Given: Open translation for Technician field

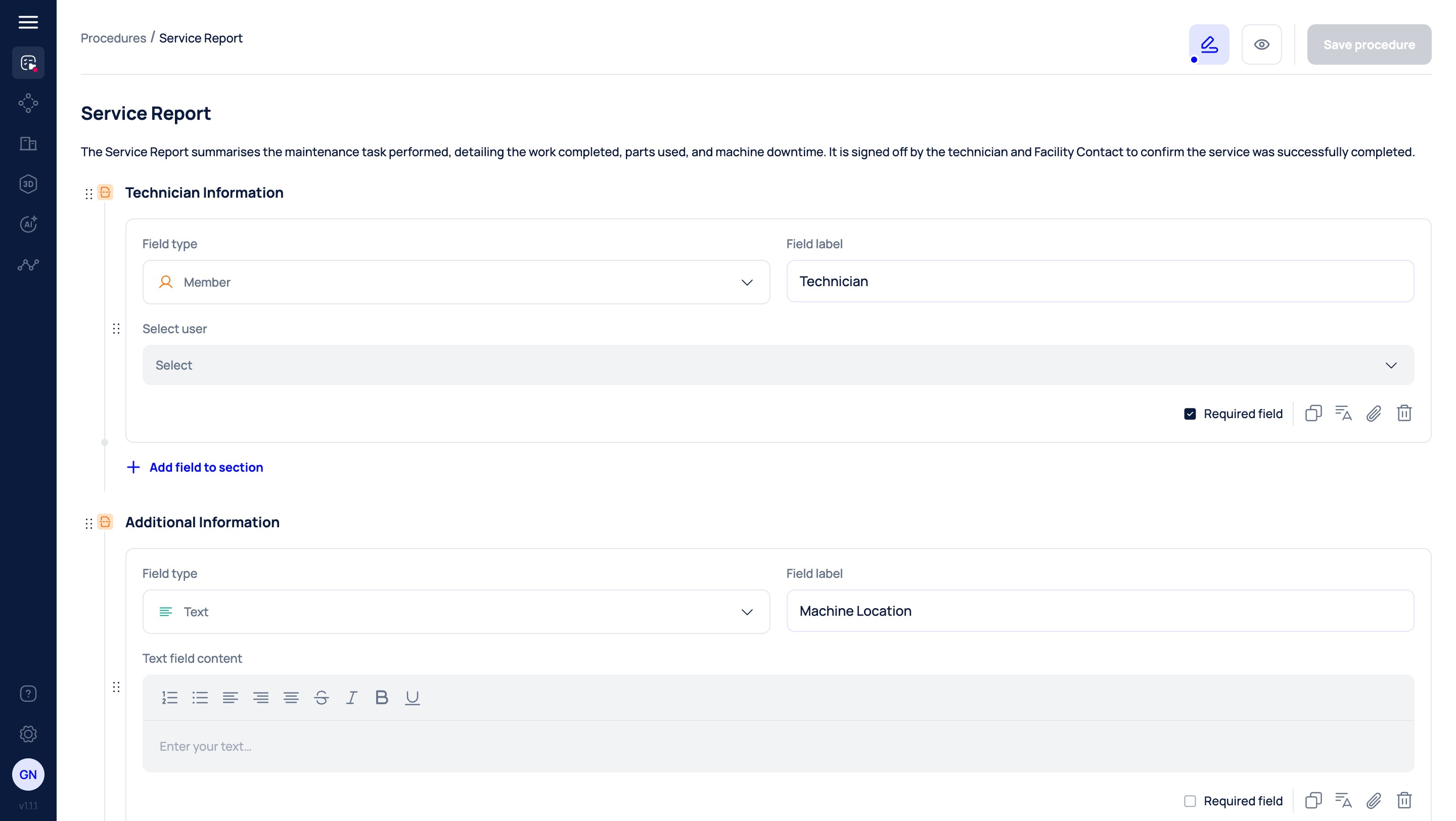Looking at the screenshot, I should click(1343, 414).
